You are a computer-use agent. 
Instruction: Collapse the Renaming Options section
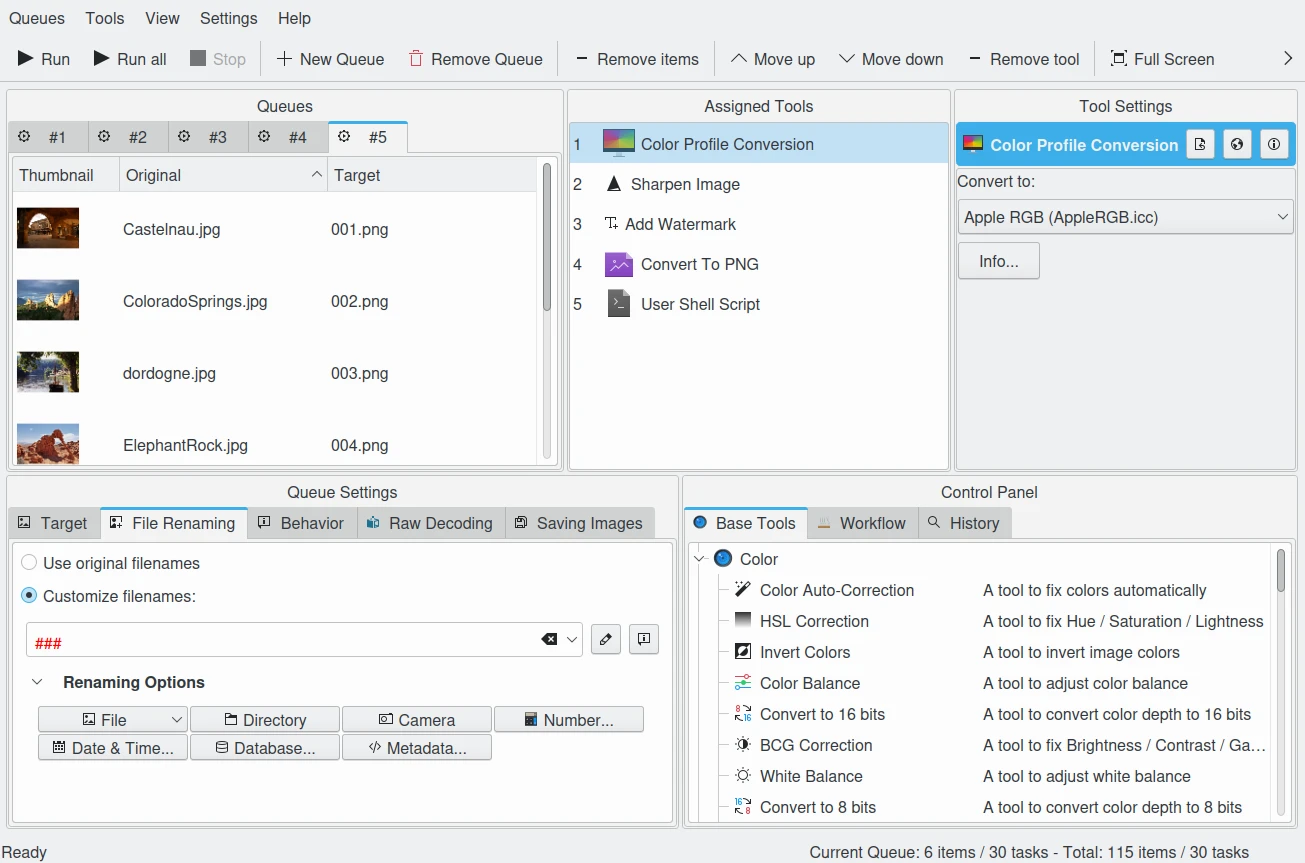(x=37, y=682)
